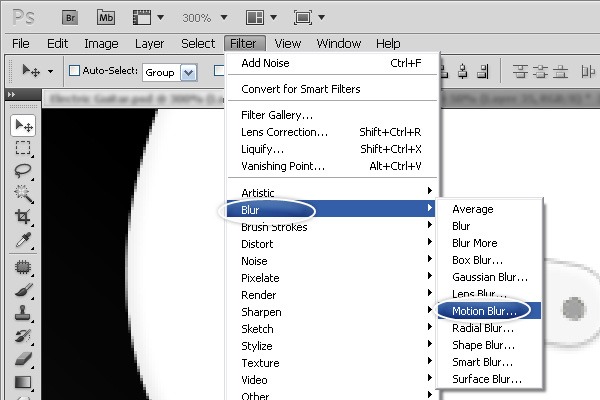The height and width of the screenshot is (400, 600).
Task: Choose Average in the Blur submenu
Action: [490, 209]
